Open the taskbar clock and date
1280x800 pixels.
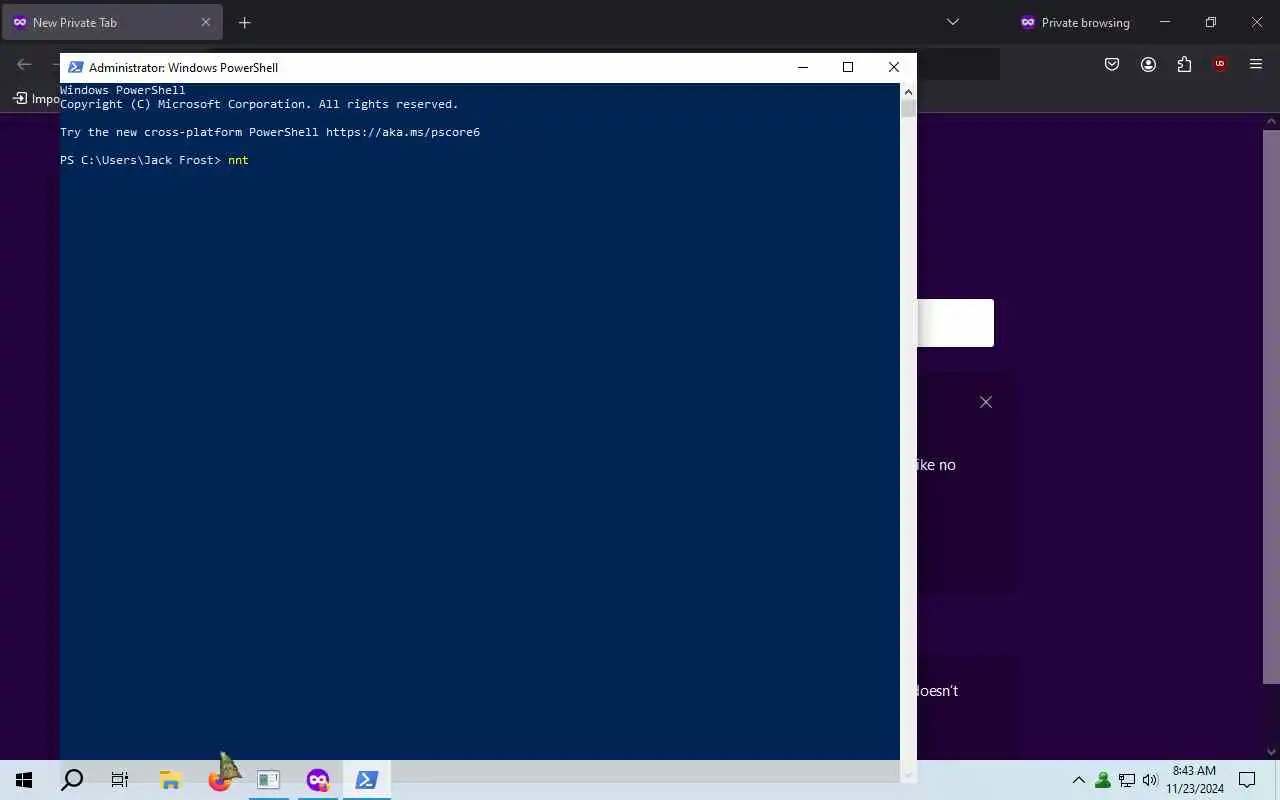coord(1194,780)
